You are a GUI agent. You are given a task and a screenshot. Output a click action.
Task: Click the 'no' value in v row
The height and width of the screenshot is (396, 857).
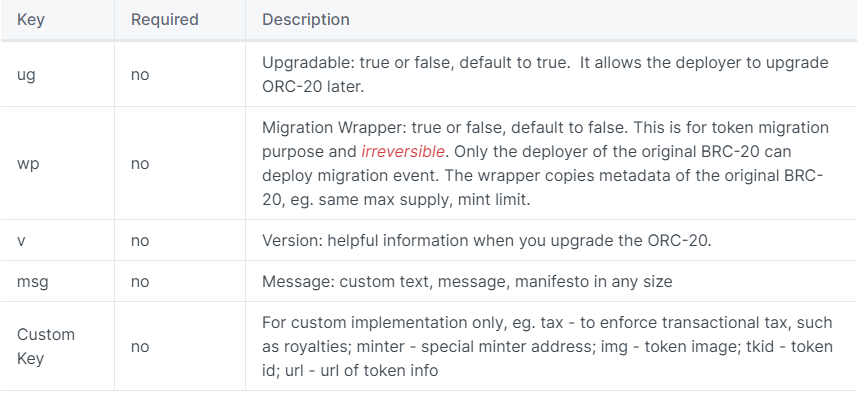(x=140, y=241)
